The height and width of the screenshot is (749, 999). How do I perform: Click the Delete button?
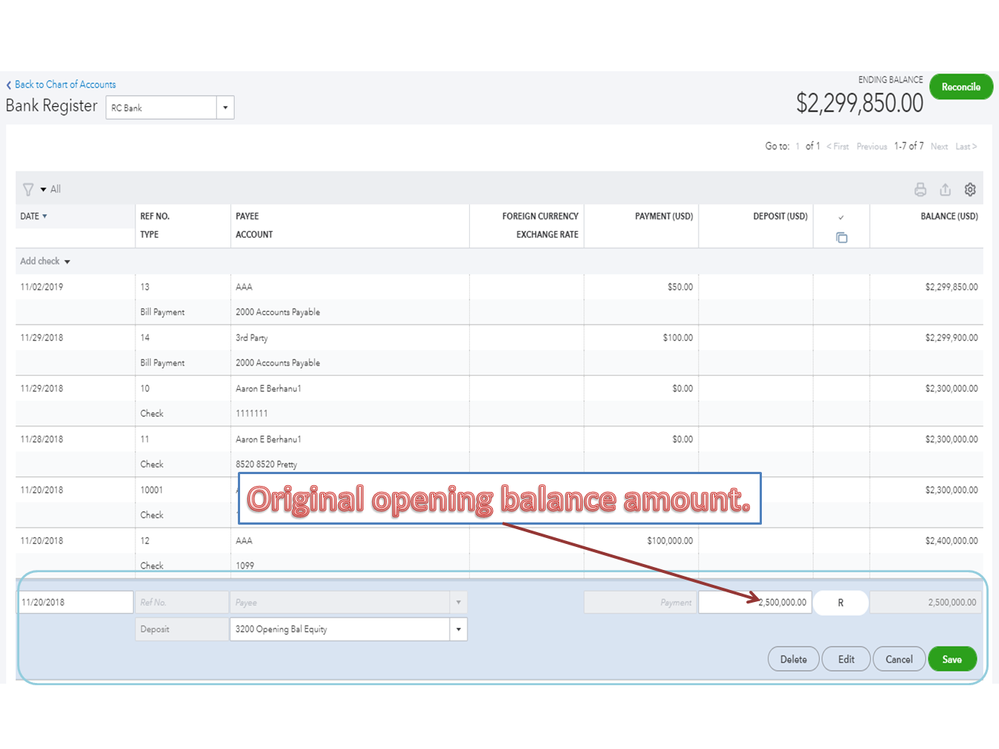(793, 659)
